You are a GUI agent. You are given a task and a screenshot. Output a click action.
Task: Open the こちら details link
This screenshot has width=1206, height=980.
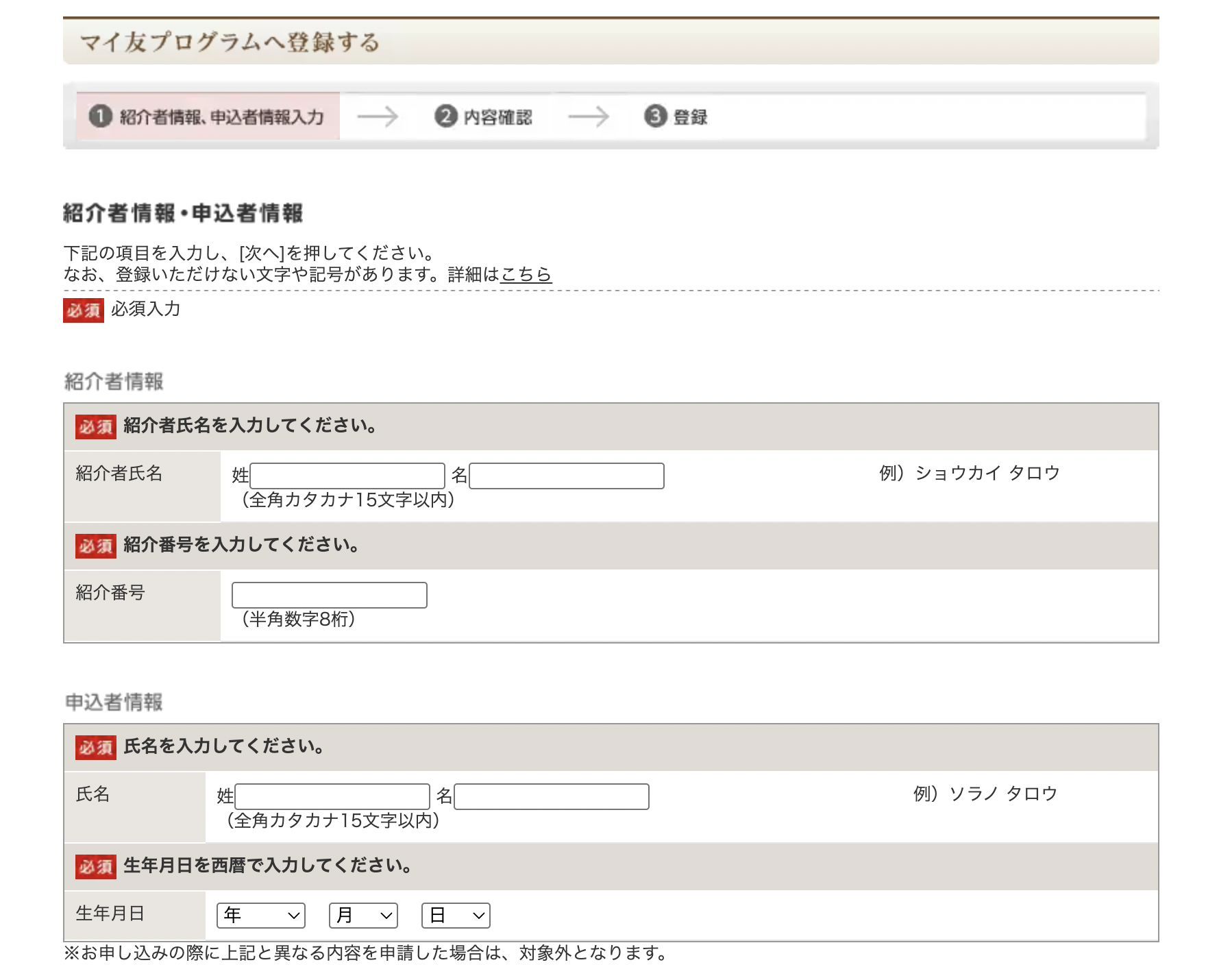pos(526,274)
